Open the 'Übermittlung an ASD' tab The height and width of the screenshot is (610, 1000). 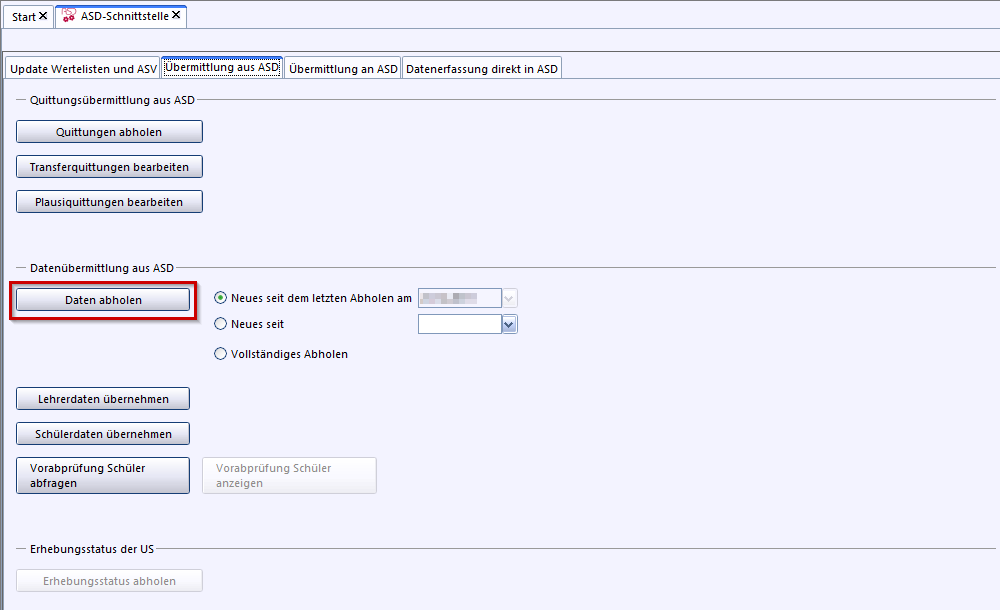coord(343,68)
